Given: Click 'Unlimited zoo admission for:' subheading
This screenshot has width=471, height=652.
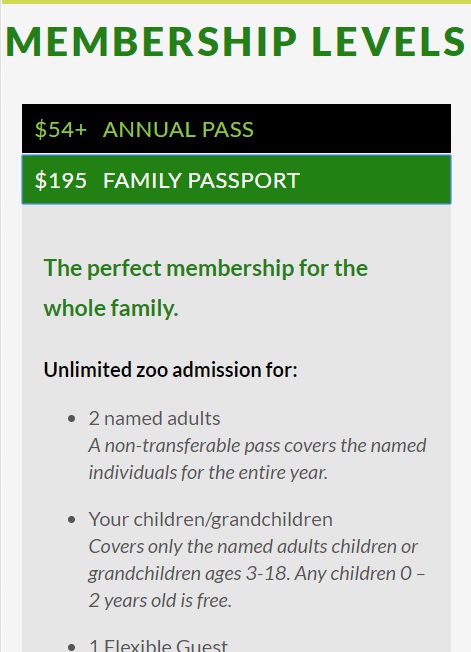Looking at the screenshot, I should coord(170,370).
